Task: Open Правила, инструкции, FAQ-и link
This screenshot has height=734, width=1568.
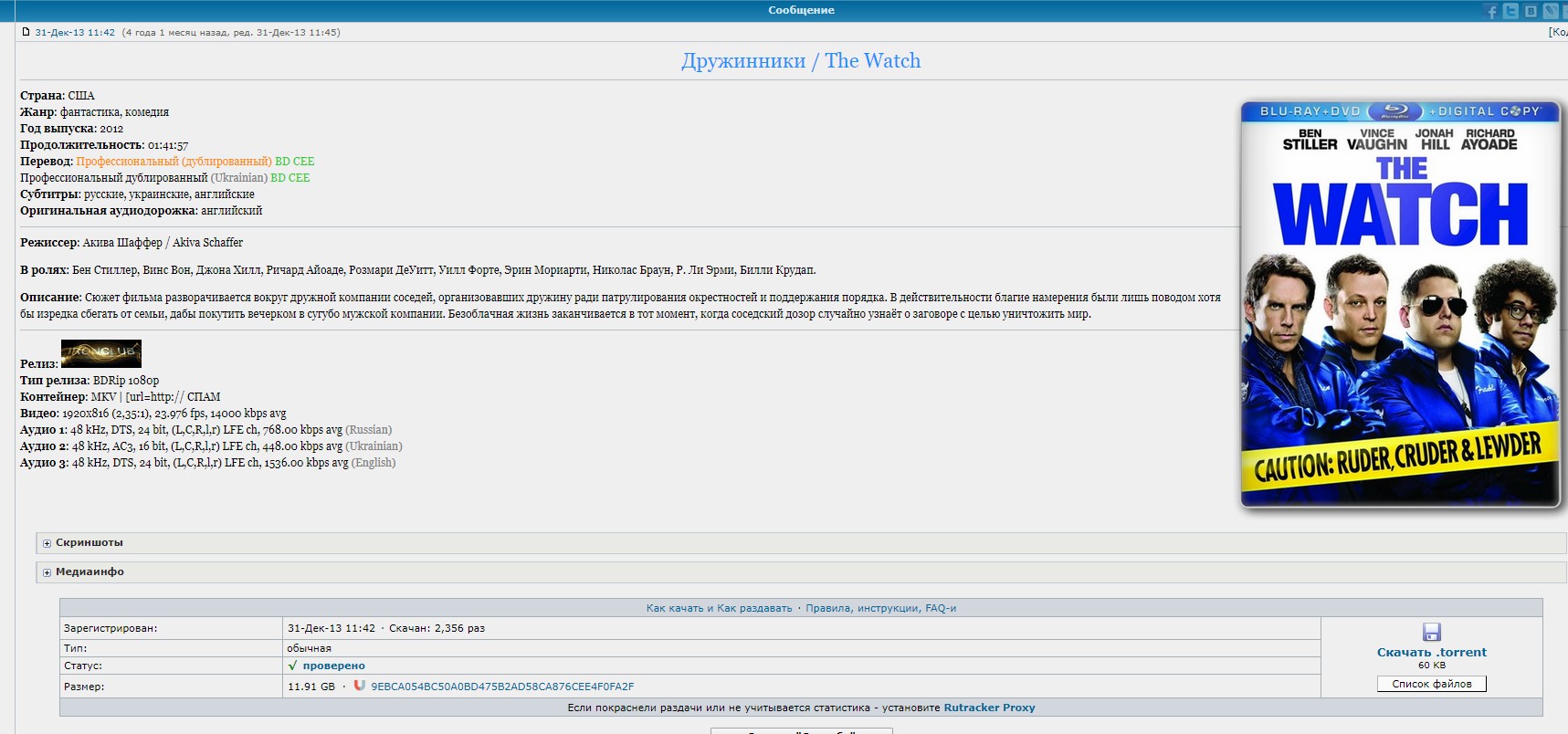Action: pos(880,608)
